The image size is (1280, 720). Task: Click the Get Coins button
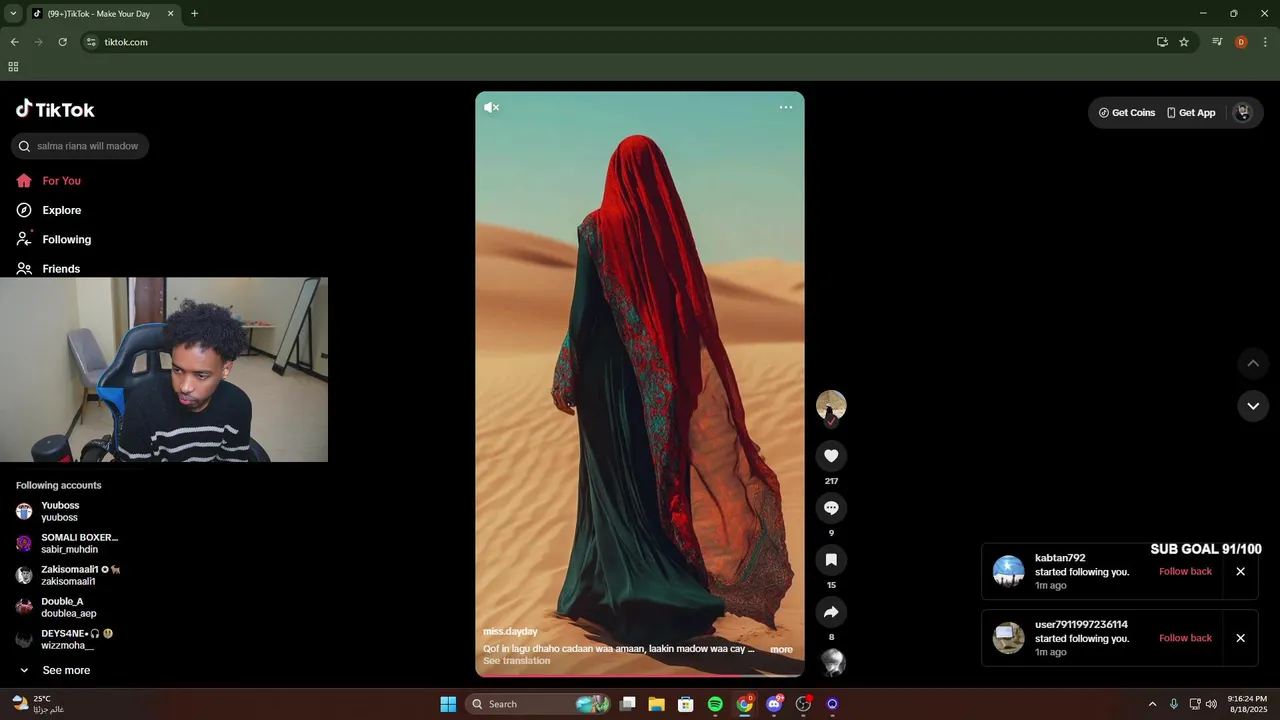click(x=1127, y=113)
